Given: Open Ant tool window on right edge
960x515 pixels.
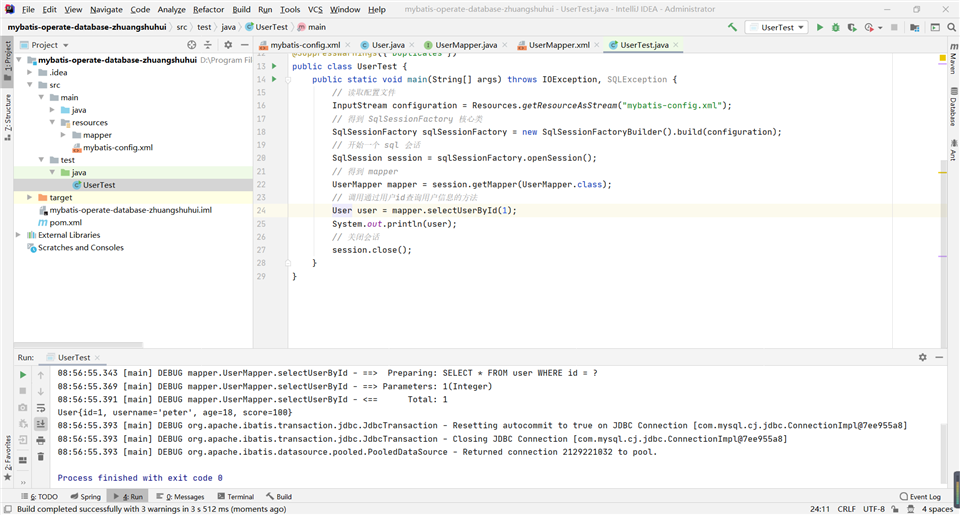Looking at the screenshot, I should (954, 151).
